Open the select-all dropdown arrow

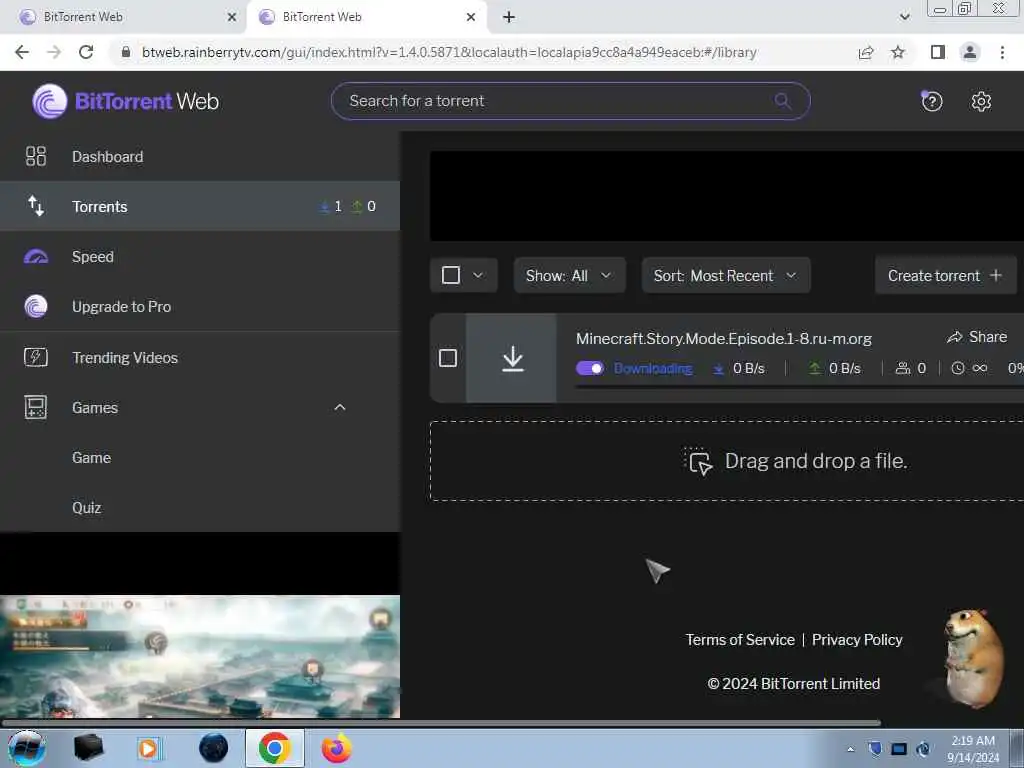(x=478, y=275)
